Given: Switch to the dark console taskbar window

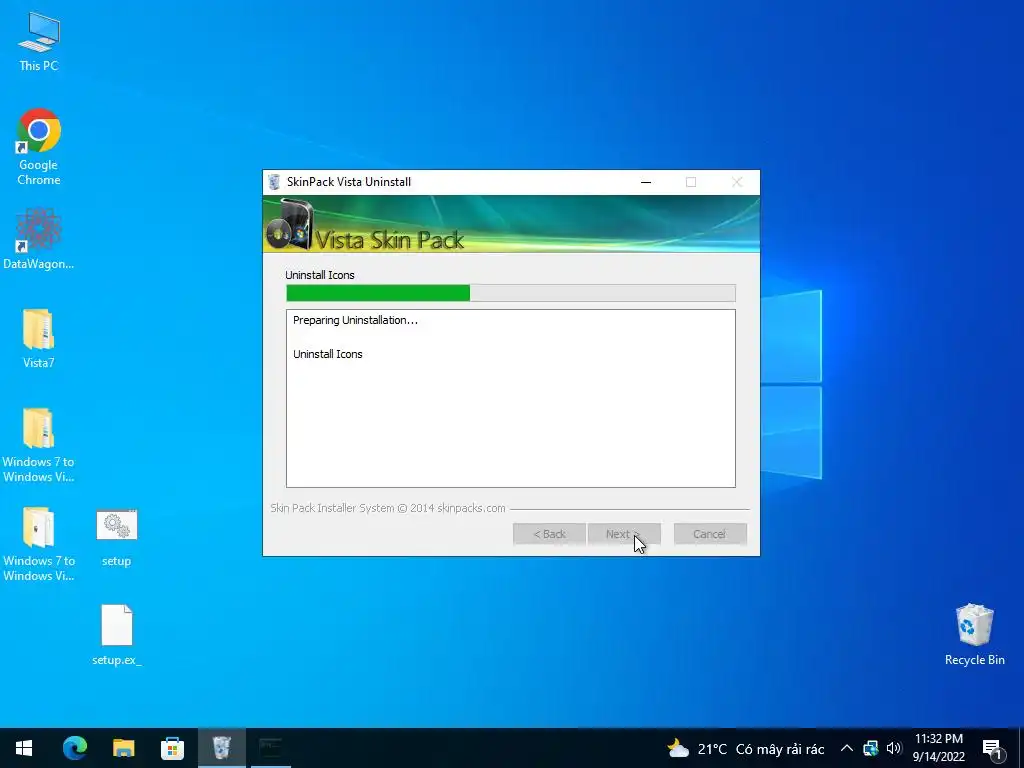Looking at the screenshot, I should (270, 748).
